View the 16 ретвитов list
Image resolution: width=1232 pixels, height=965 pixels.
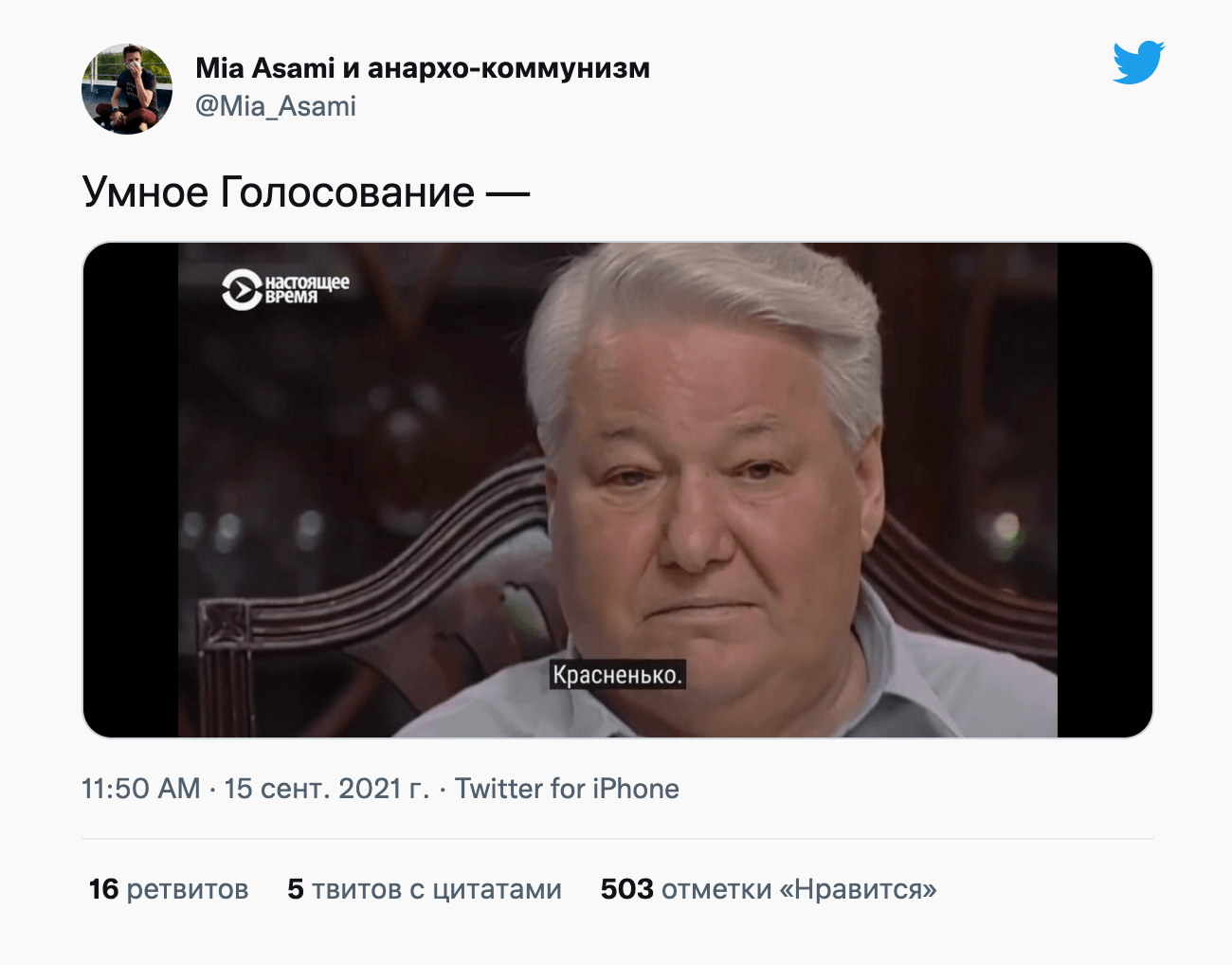point(169,889)
